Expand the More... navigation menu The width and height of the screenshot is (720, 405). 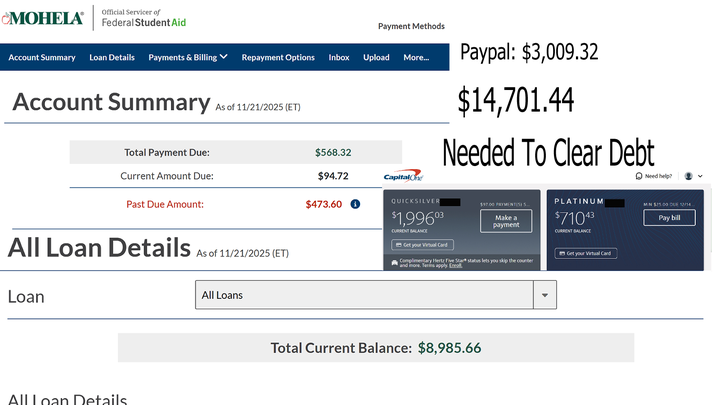click(416, 57)
